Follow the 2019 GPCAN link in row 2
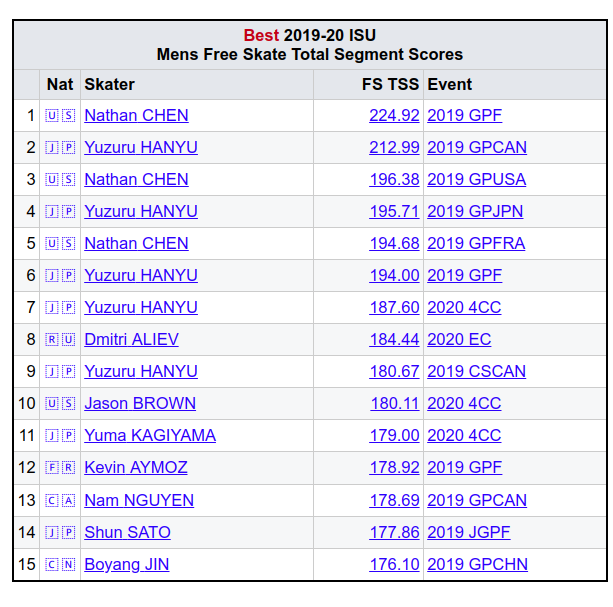The height and width of the screenshot is (607, 613). tap(477, 148)
